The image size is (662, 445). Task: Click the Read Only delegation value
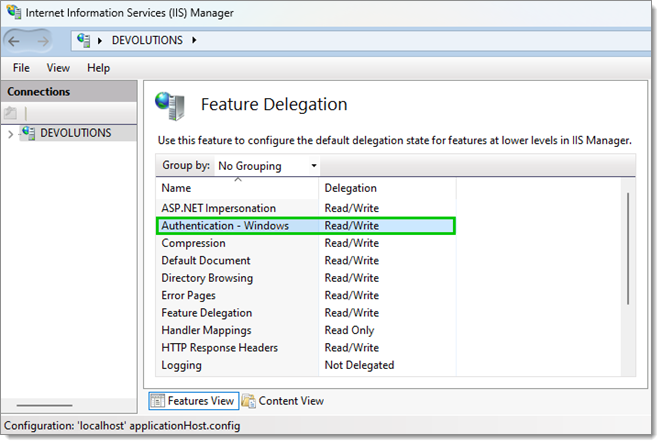349,330
